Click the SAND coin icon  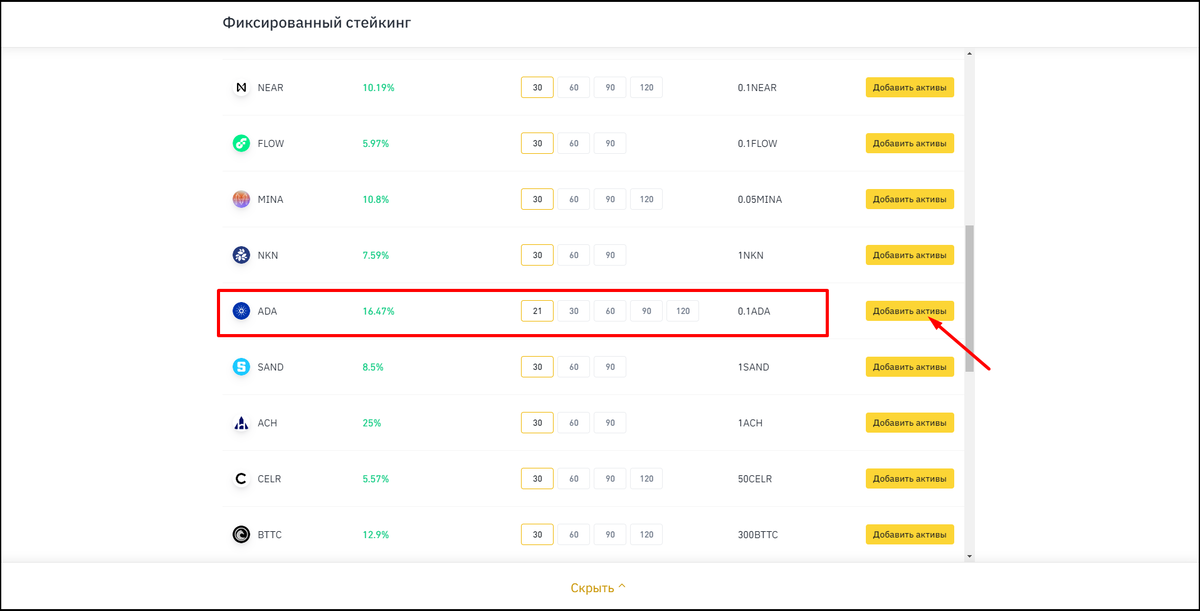pyautogui.click(x=241, y=367)
